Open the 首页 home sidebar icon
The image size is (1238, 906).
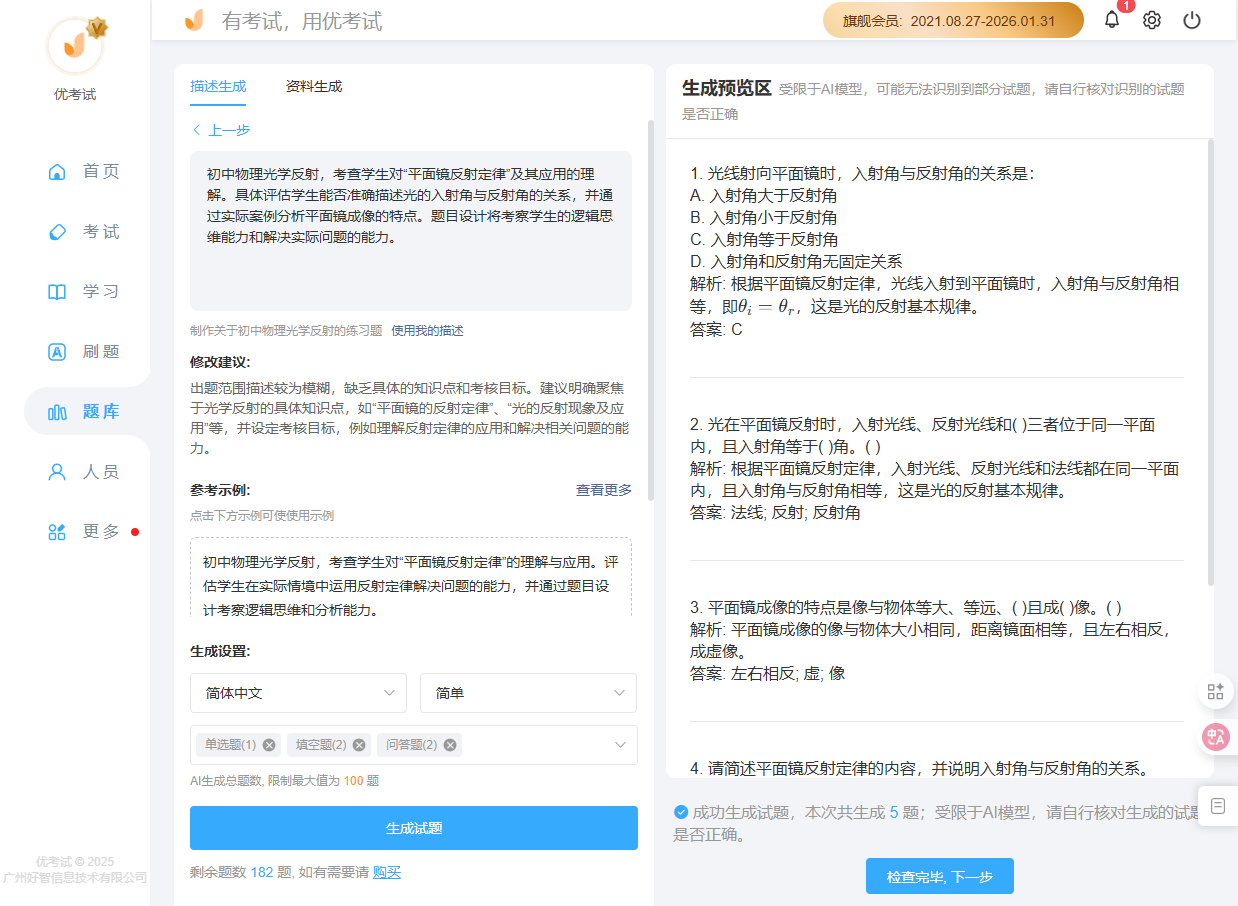tap(57, 171)
